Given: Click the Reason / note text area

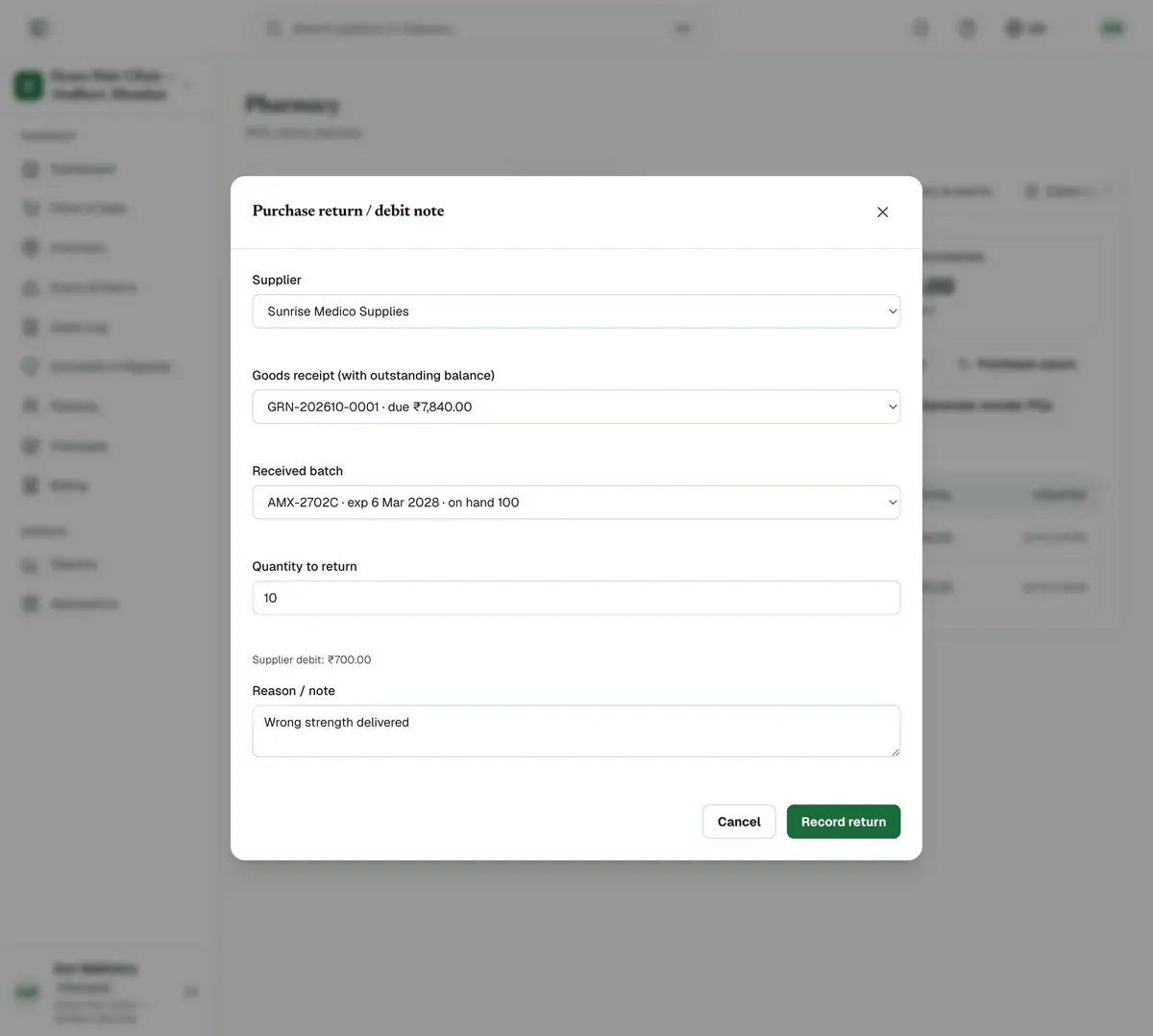Looking at the screenshot, I should pyautogui.click(x=576, y=731).
